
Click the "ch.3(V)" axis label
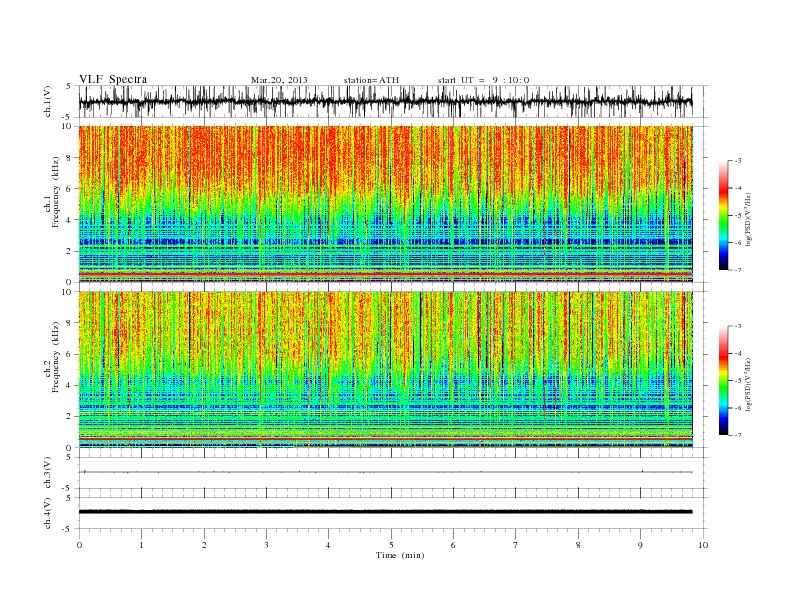pos(48,473)
